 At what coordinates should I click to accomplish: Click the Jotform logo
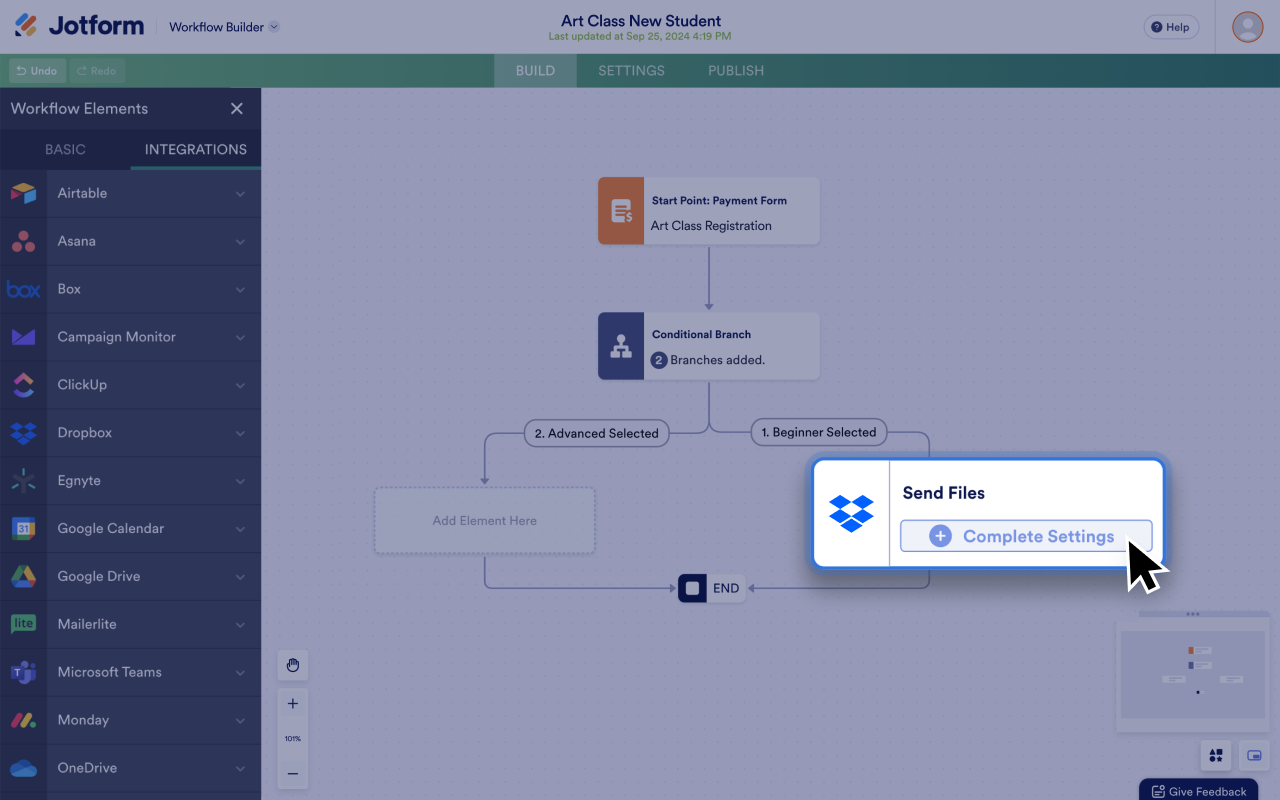(x=79, y=26)
